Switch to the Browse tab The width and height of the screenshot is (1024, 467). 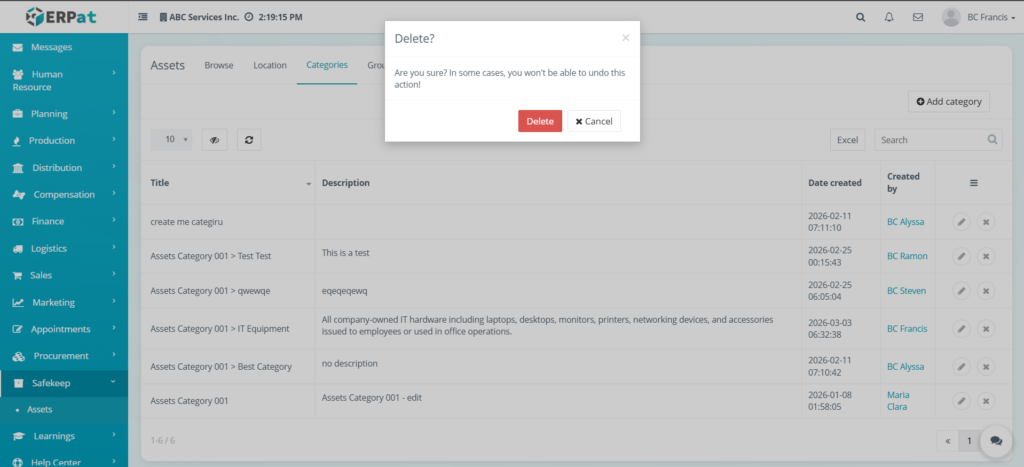[219, 66]
